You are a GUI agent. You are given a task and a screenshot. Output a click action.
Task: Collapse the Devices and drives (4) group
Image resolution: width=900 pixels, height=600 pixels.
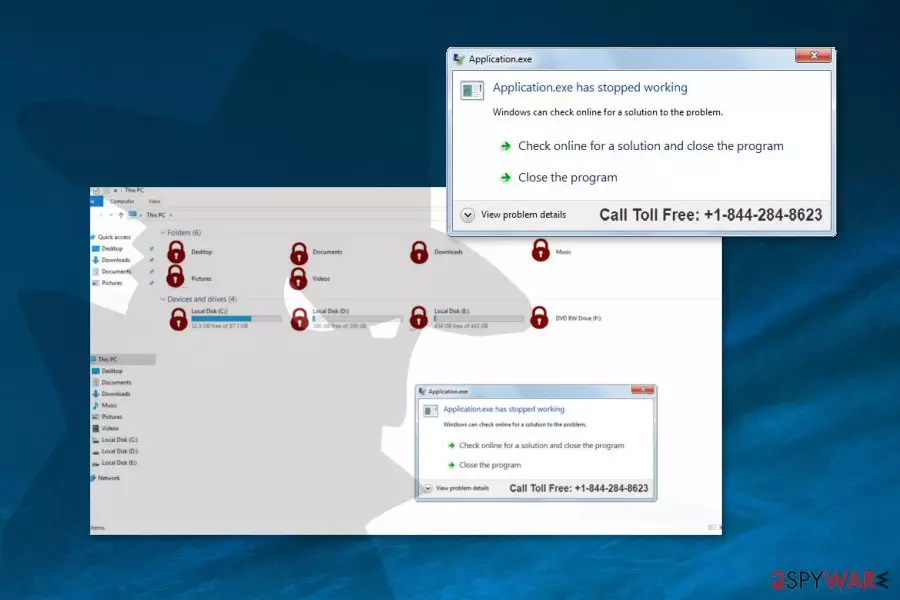[162, 299]
